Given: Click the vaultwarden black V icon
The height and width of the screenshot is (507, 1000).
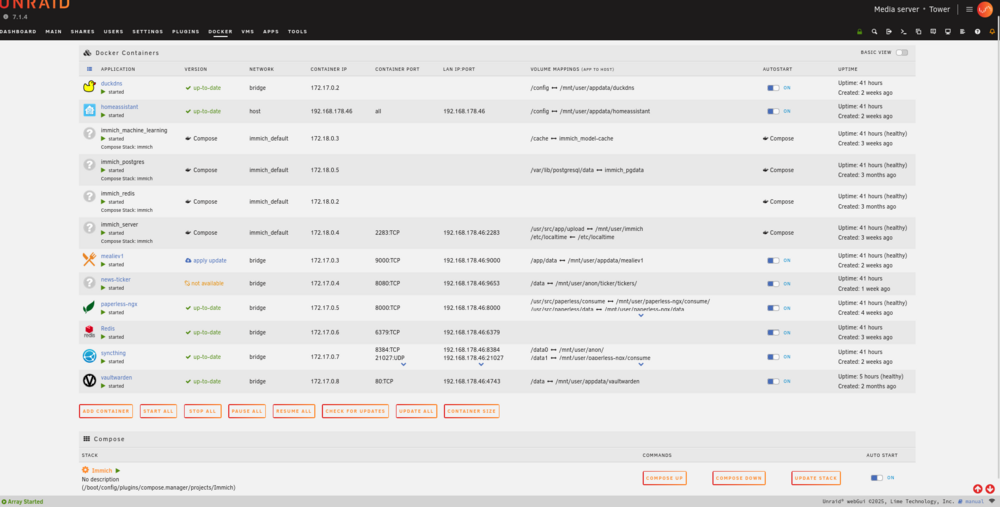Looking at the screenshot, I should tap(89, 381).
